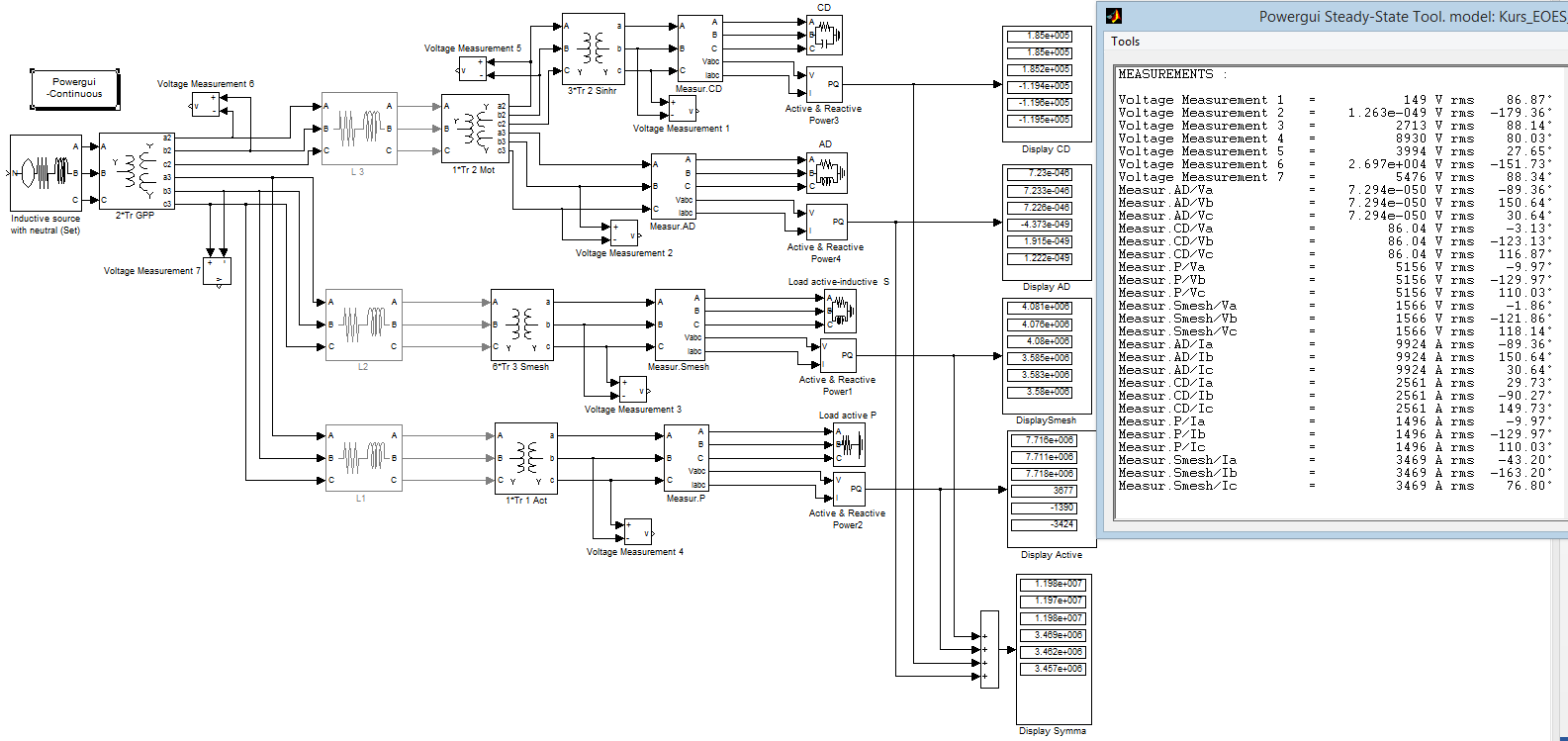The image size is (1568, 741).
Task: Select the 6*Tr 3 Smesh transformer block
Action: point(522,324)
